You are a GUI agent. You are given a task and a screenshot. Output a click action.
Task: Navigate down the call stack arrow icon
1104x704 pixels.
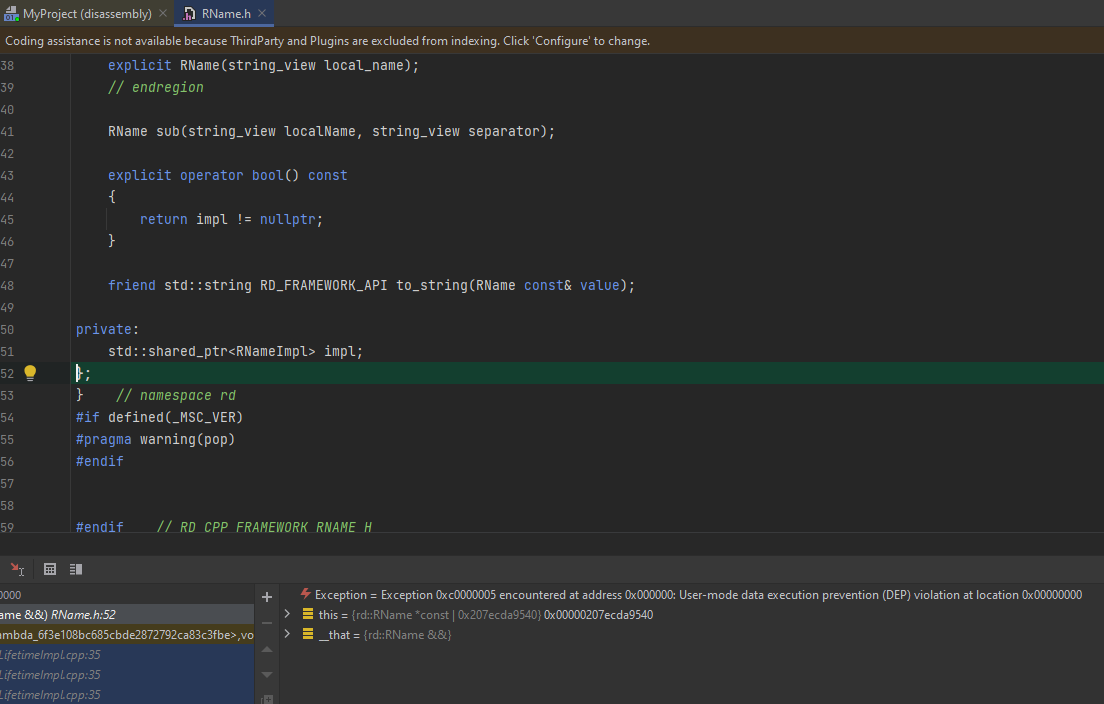point(266,674)
